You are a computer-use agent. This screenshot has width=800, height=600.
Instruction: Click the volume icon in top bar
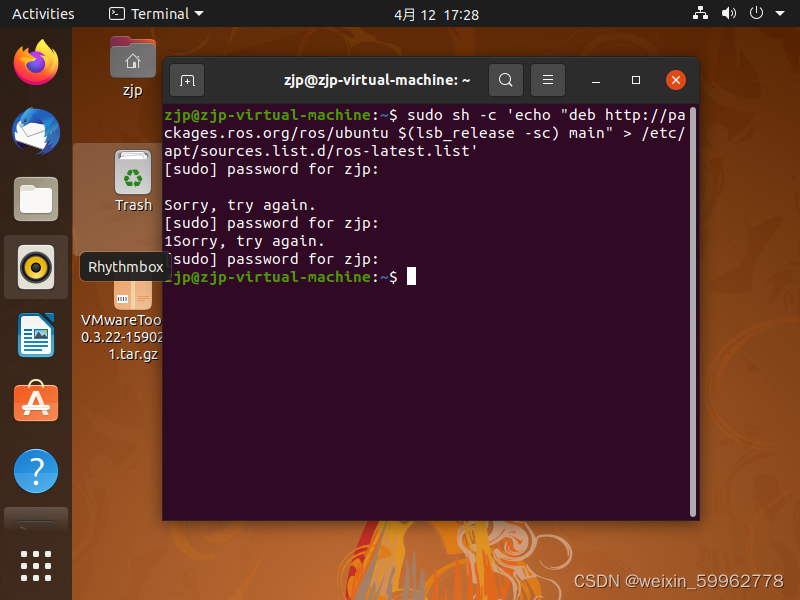point(729,13)
